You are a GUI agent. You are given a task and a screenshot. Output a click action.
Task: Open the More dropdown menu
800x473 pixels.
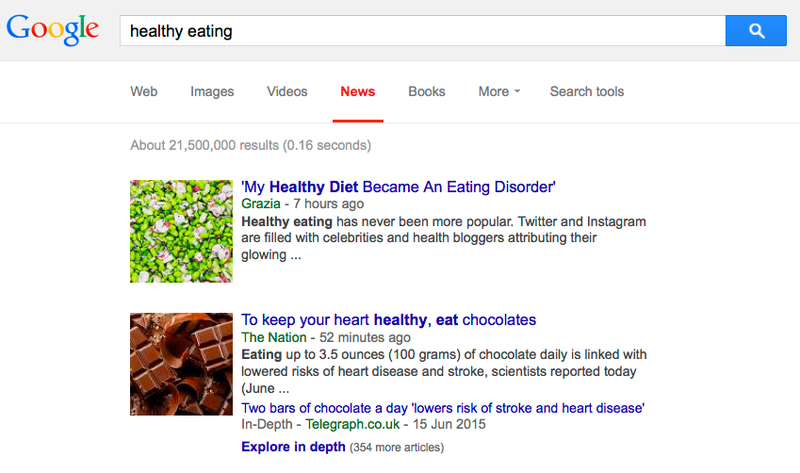(499, 91)
